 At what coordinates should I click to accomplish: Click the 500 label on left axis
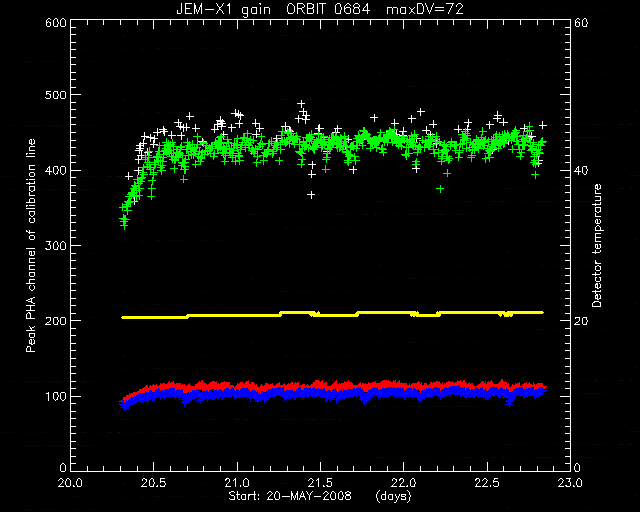click(x=56, y=95)
